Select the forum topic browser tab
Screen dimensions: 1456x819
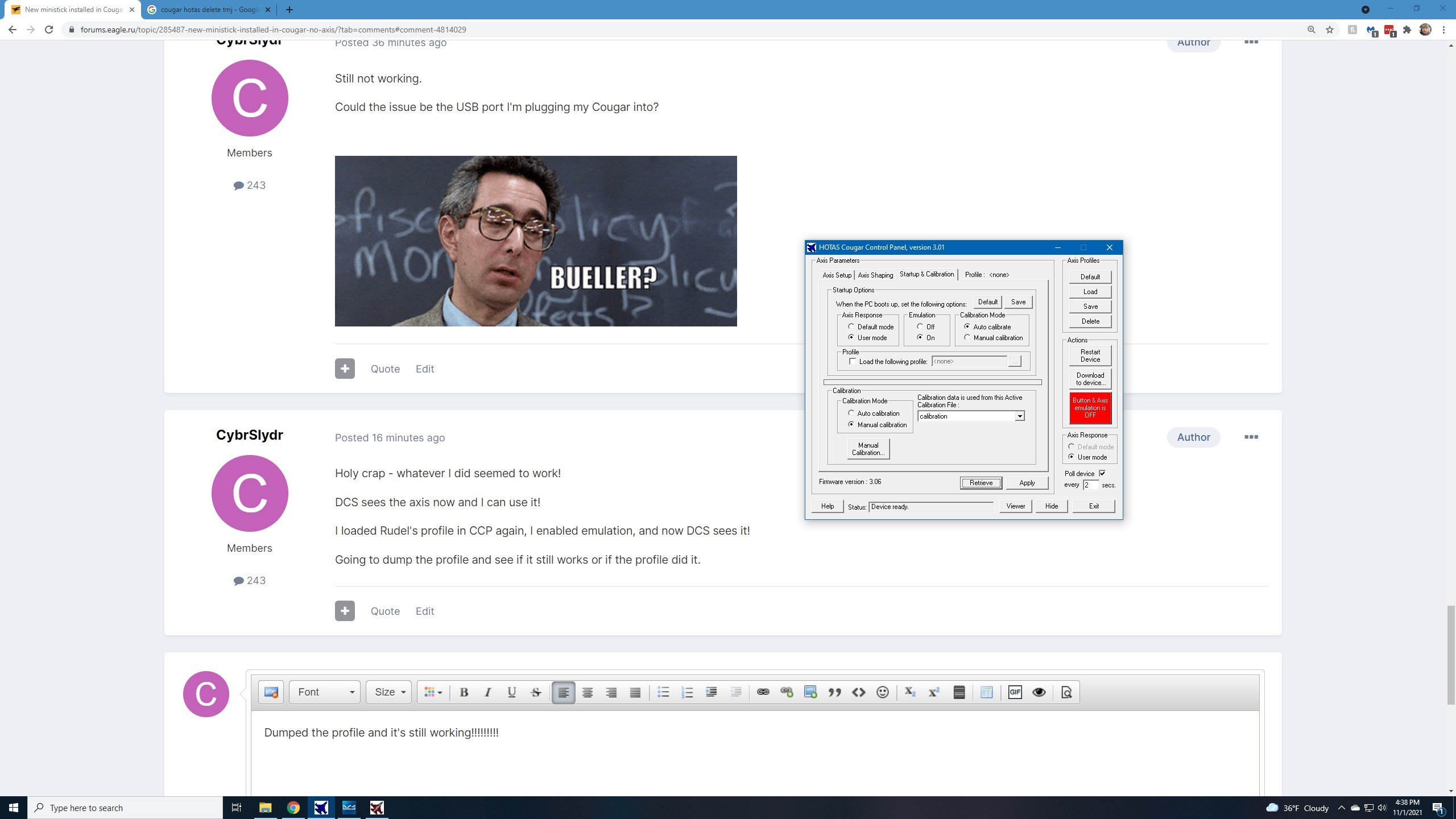tap(73, 10)
